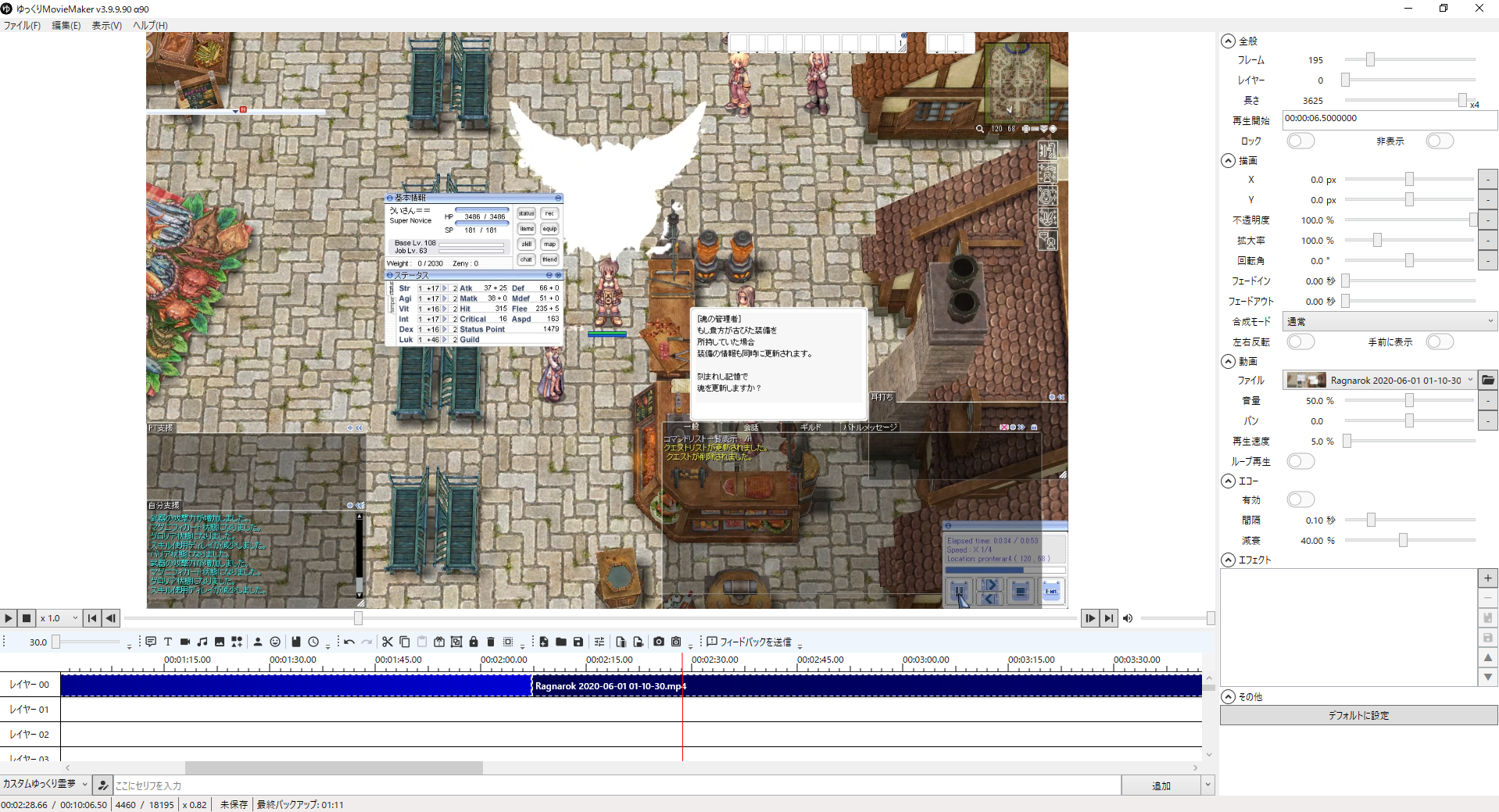The height and width of the screenshot is (812, 1499).
Task: Add a shape item with the shapes icon
Action: 237,642
